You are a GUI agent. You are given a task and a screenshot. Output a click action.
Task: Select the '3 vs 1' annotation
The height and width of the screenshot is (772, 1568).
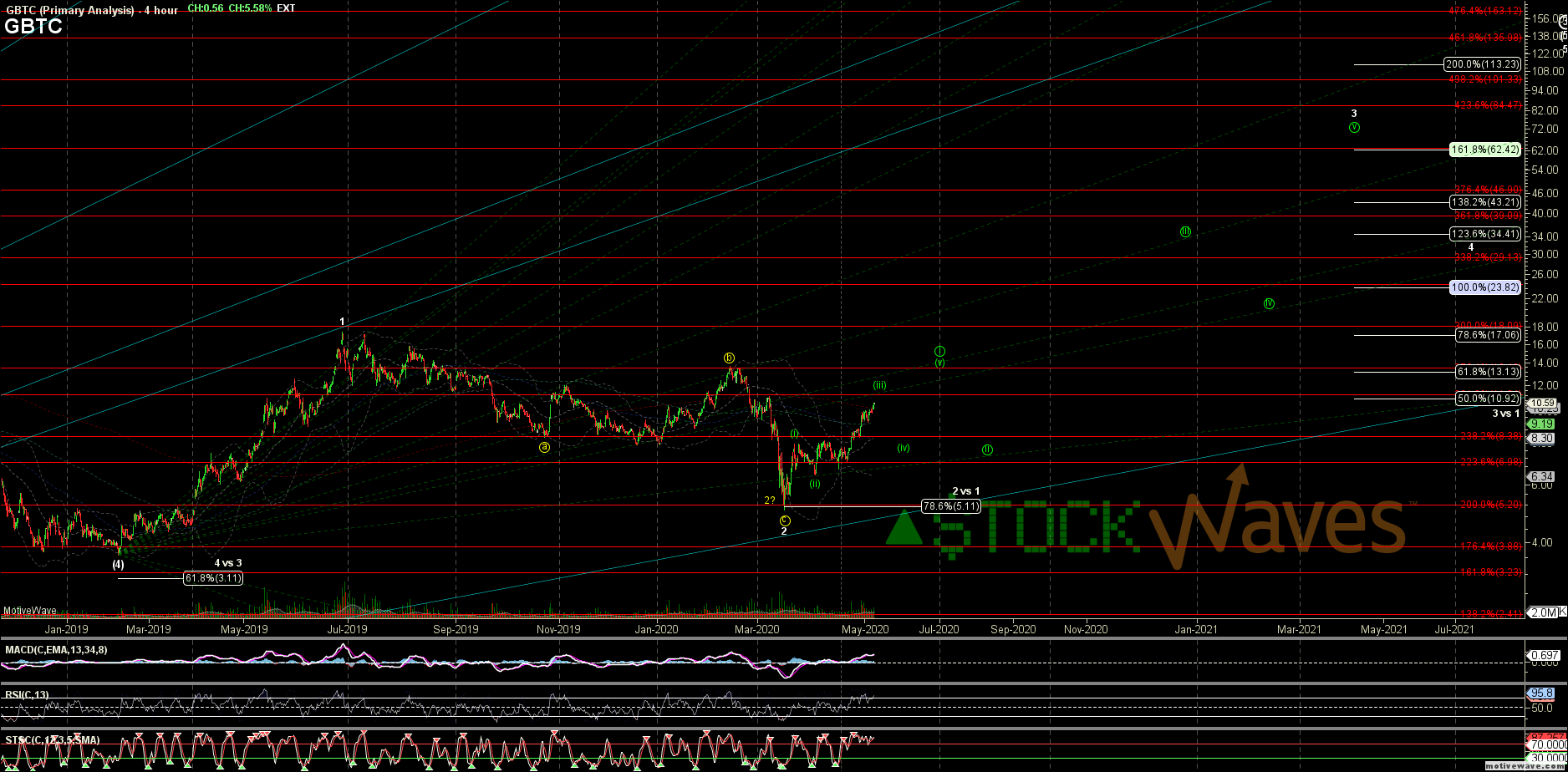point(1506,414)
